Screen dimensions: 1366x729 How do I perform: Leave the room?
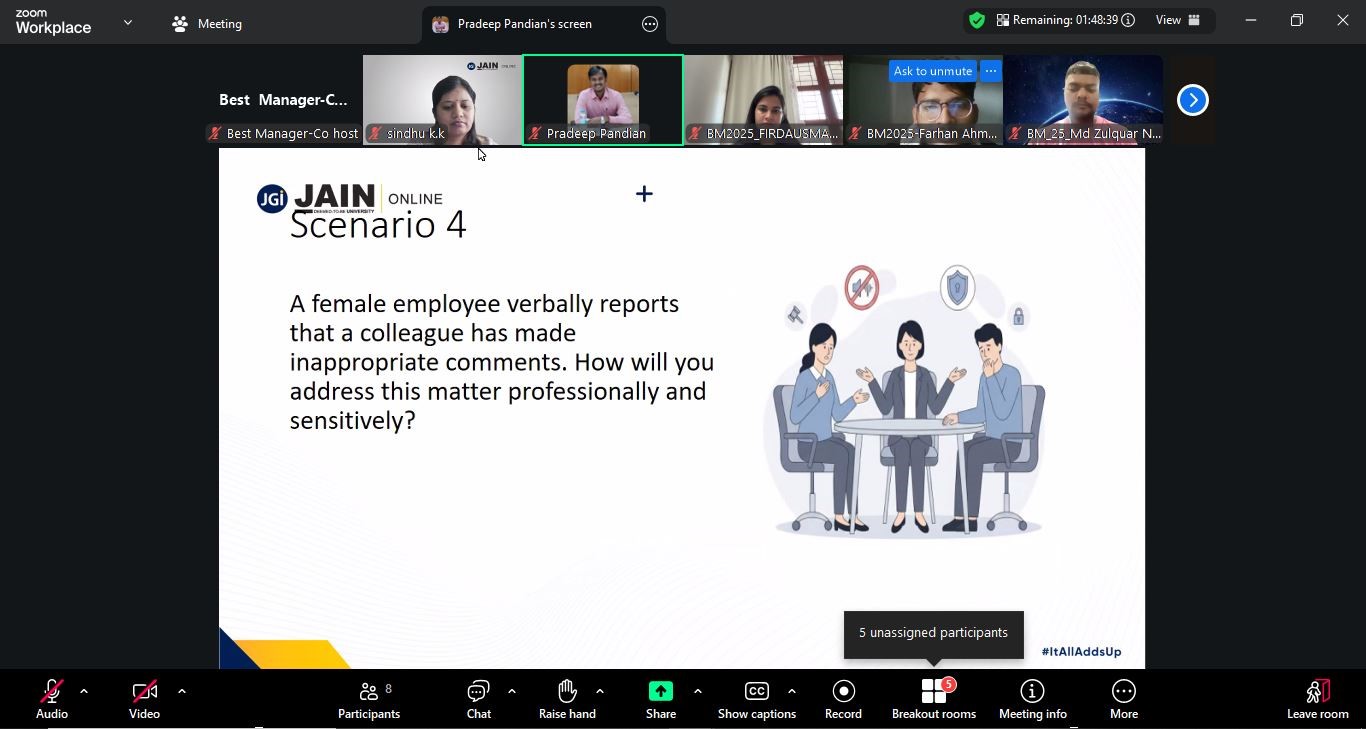pyautogui.click(x=1317, y=699)
